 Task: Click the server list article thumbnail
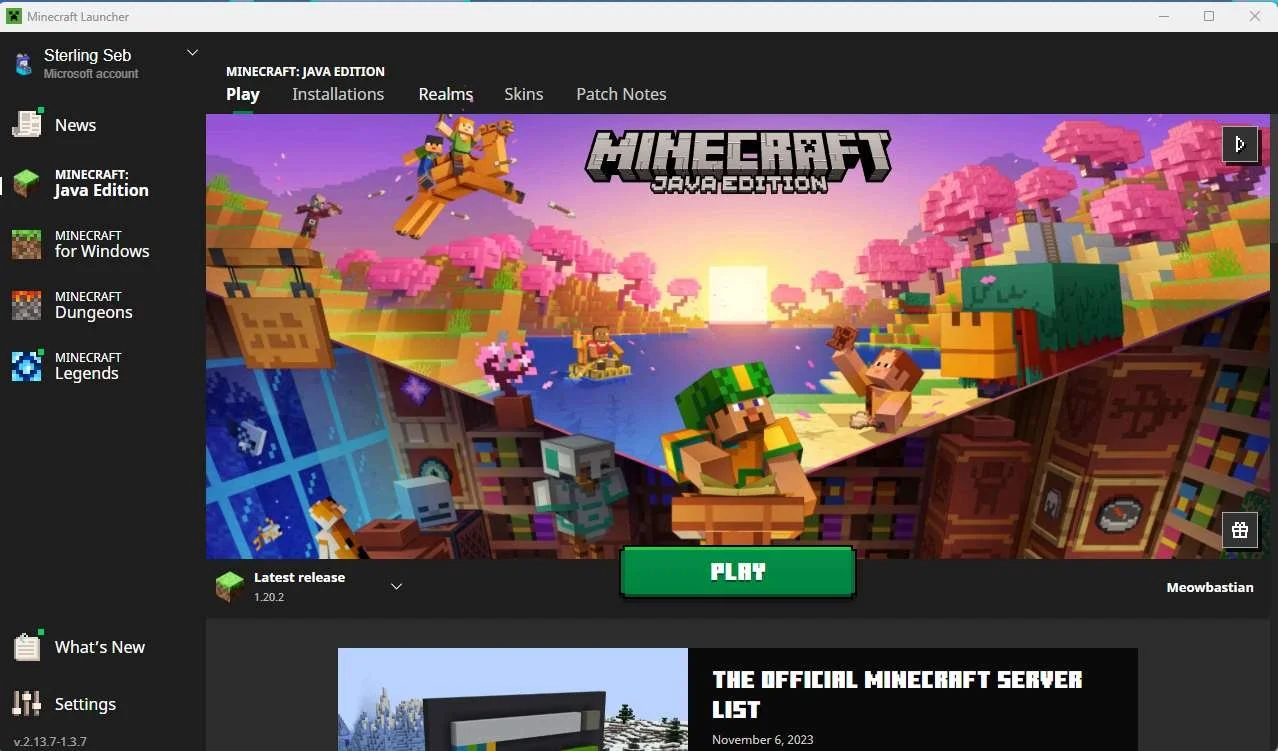point(513,699)
